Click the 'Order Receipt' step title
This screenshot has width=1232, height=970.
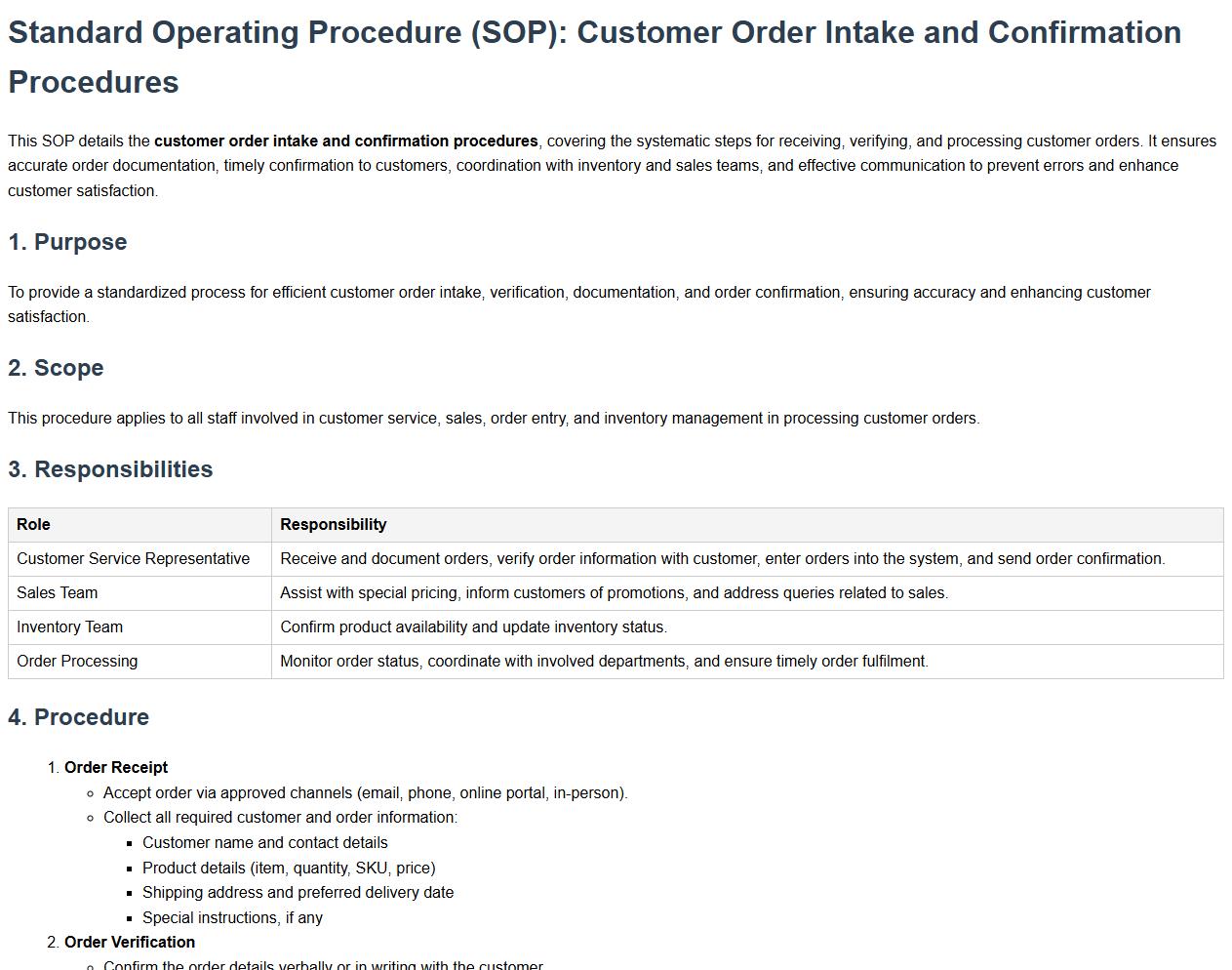[x=116, y=768]
